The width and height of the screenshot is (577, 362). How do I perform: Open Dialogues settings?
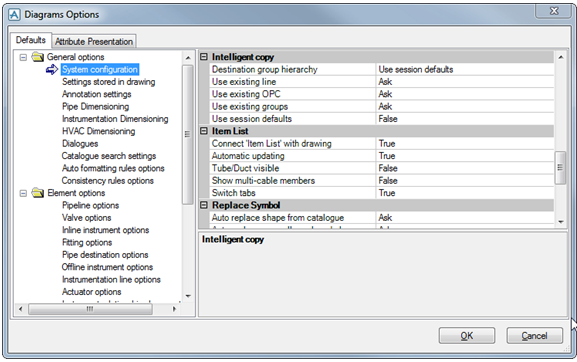click(80, 143)
